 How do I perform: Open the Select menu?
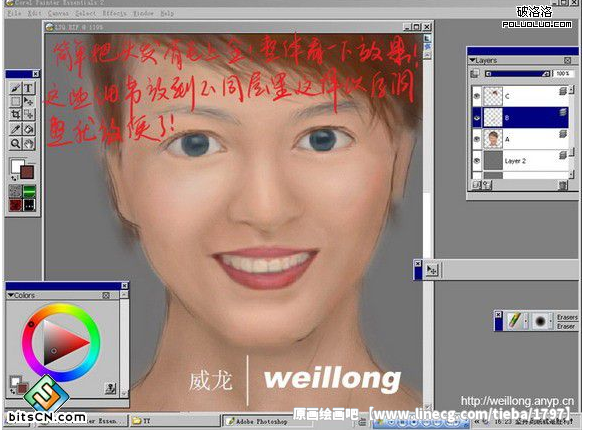85,13
